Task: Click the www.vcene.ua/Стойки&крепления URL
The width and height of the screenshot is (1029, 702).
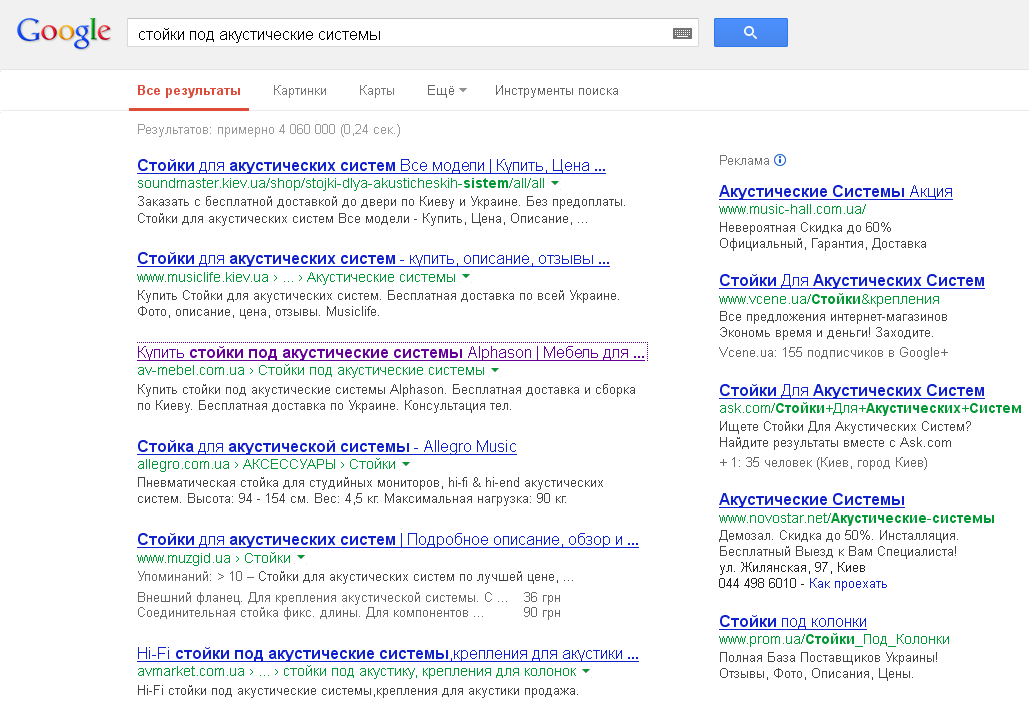Action: 829,299
